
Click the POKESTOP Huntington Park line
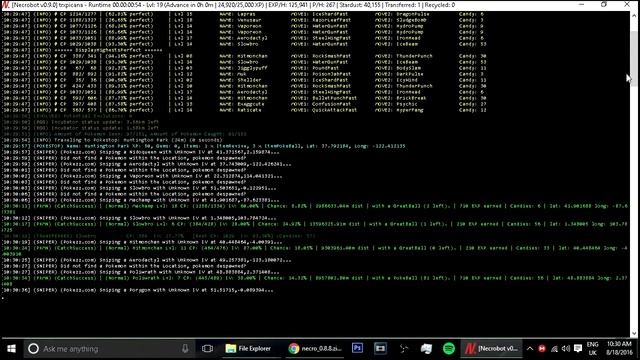pos(204,146)
